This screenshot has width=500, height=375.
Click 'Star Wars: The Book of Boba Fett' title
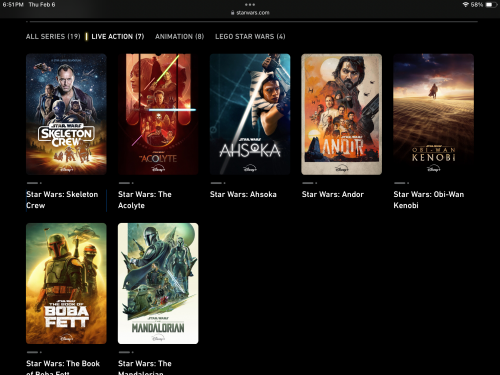coord(63,368)
